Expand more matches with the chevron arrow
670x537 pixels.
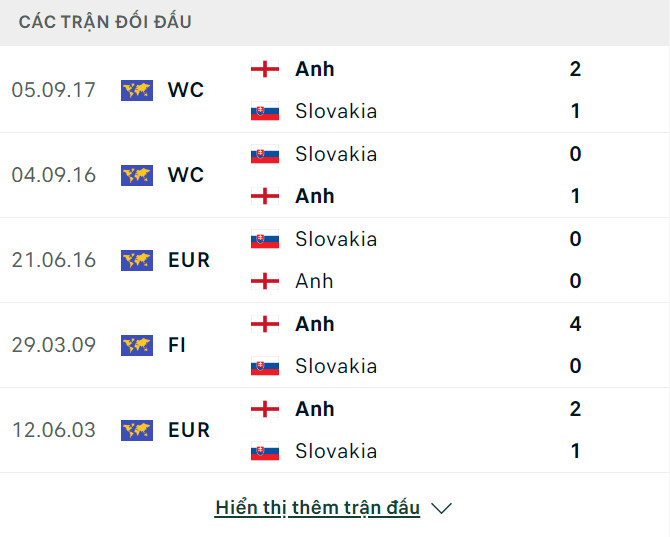tap(441, 508)
